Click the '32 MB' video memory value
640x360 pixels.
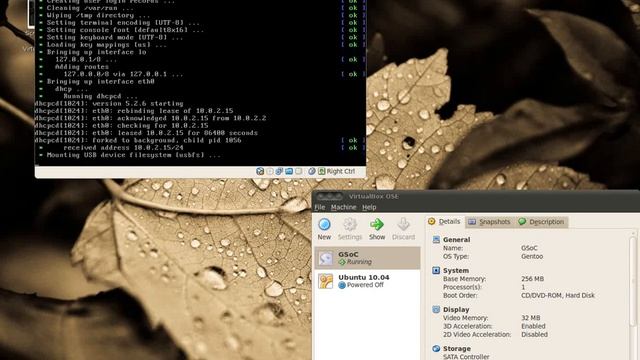(x=531, y=318)
